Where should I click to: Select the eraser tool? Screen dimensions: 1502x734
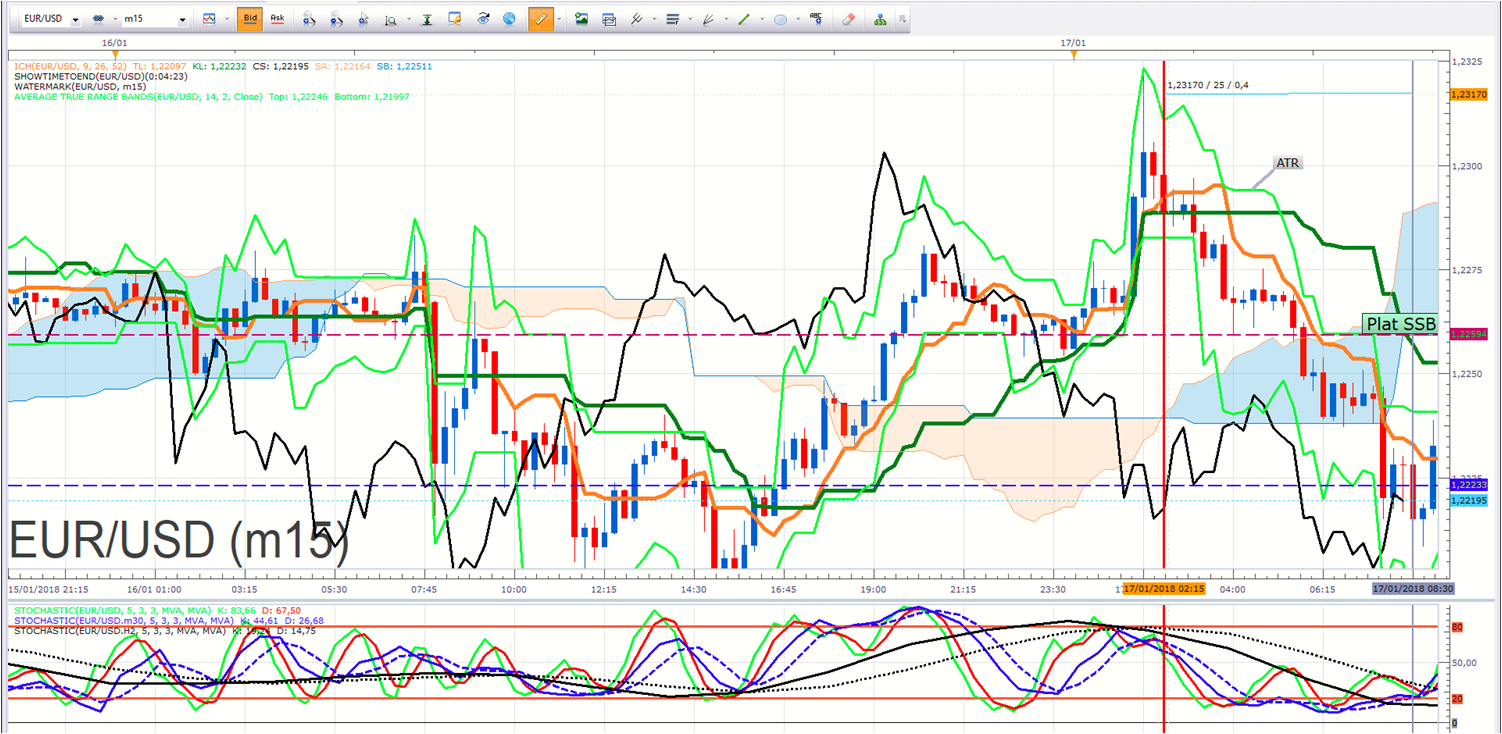[x=848, y=19]
